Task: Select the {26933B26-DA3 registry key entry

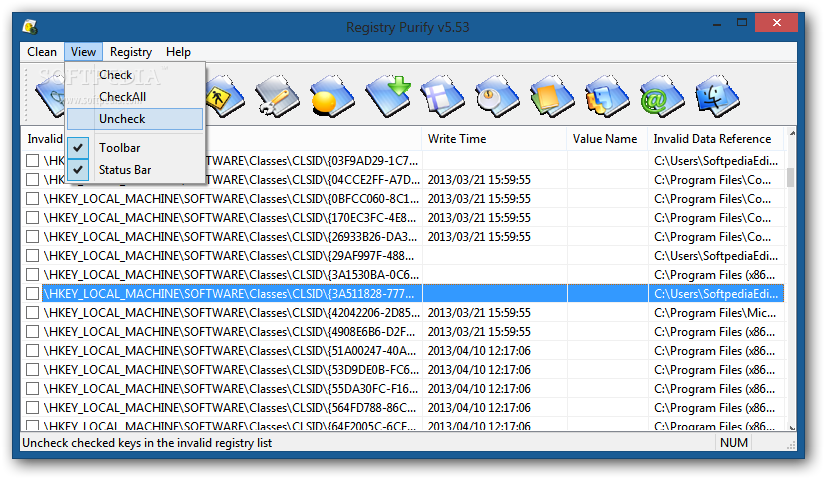Action: click(x=230, y=236)
